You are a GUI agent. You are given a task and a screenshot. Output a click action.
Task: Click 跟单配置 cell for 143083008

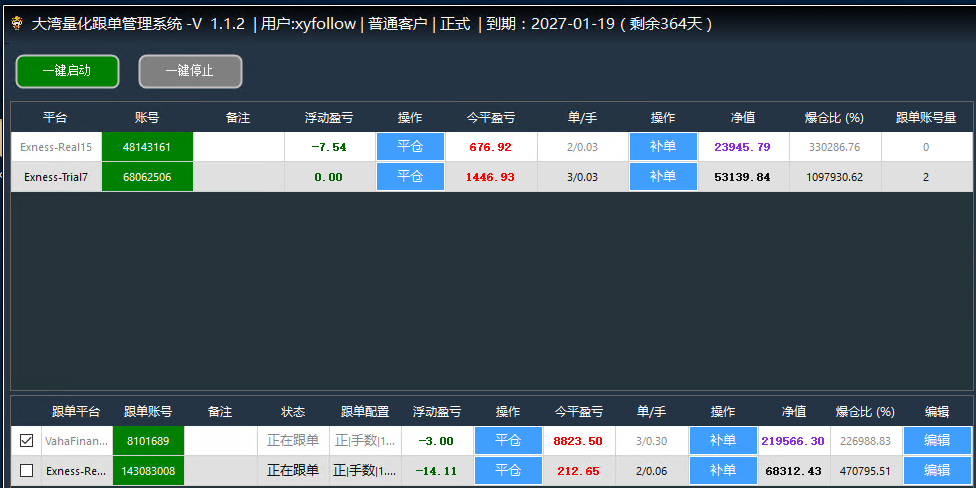[x=365, y=471]
